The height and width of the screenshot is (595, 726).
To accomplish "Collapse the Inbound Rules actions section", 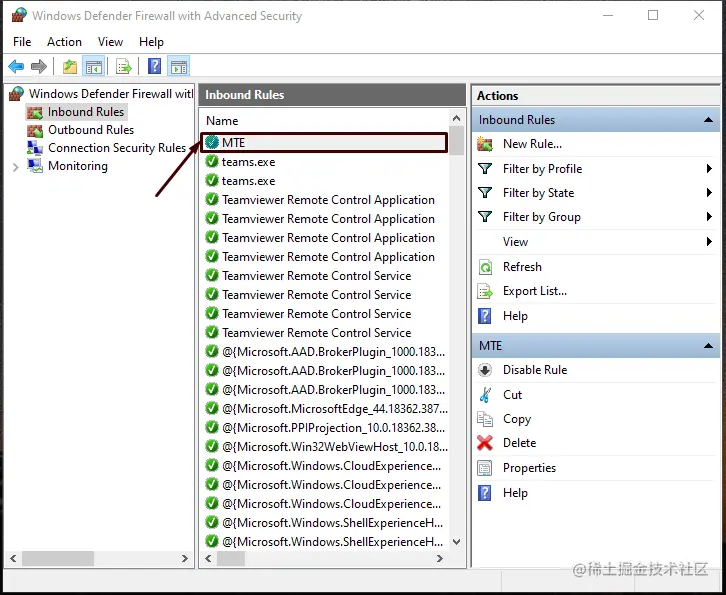I will pyautogui.click(x=708, y=120).
